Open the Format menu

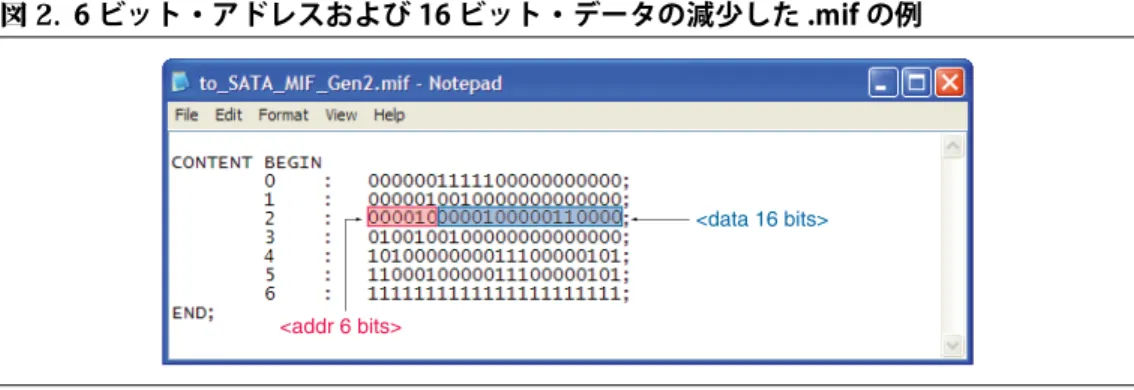pos(284,115)
